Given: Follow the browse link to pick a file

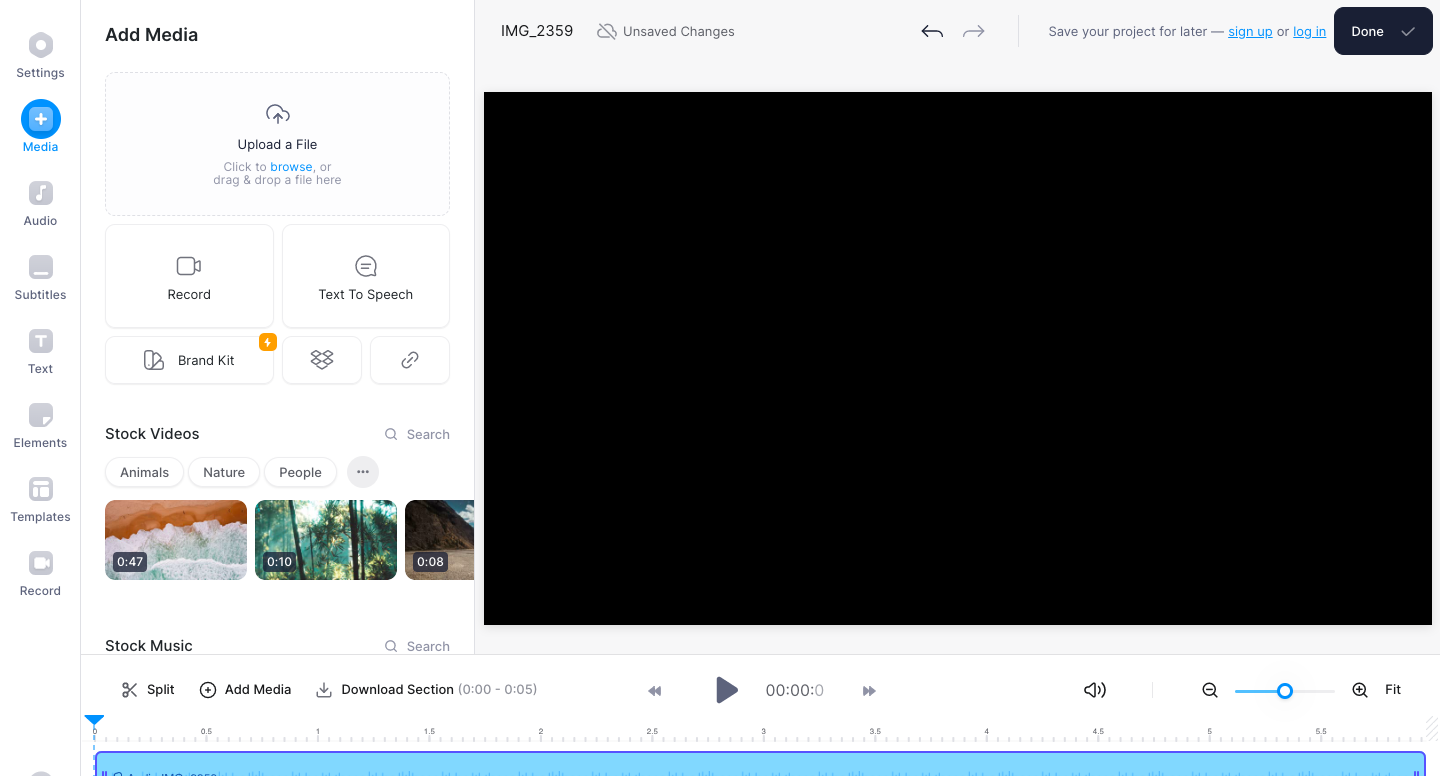Looking at the screenshot, I should (291, 167).
